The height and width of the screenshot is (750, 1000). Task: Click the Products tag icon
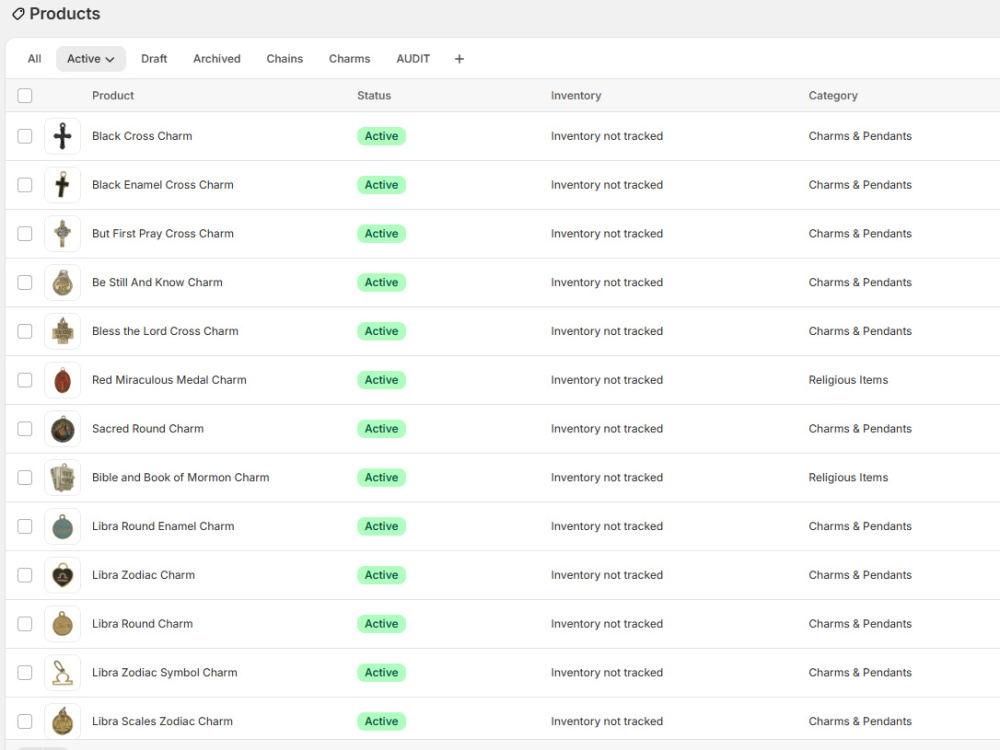[x=18, y=13]
